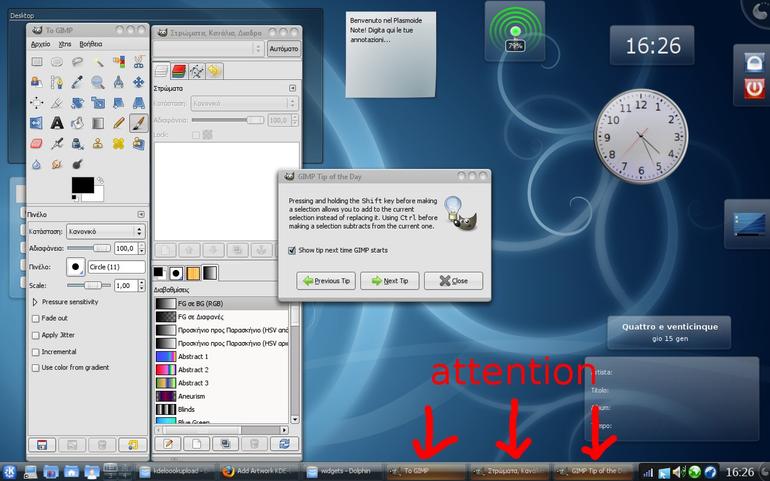The width and height of the screenshot is (770, 481).
Task: Open the brush mode Κανονικό dropdown
Action: pos(106,231)
